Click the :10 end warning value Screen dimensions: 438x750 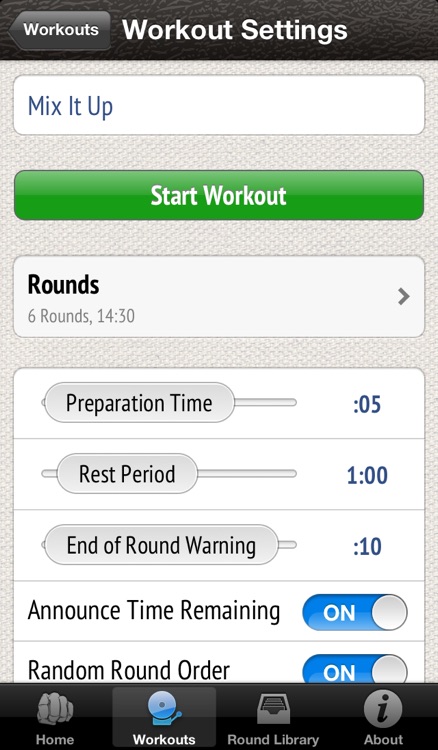click(367, 547)
